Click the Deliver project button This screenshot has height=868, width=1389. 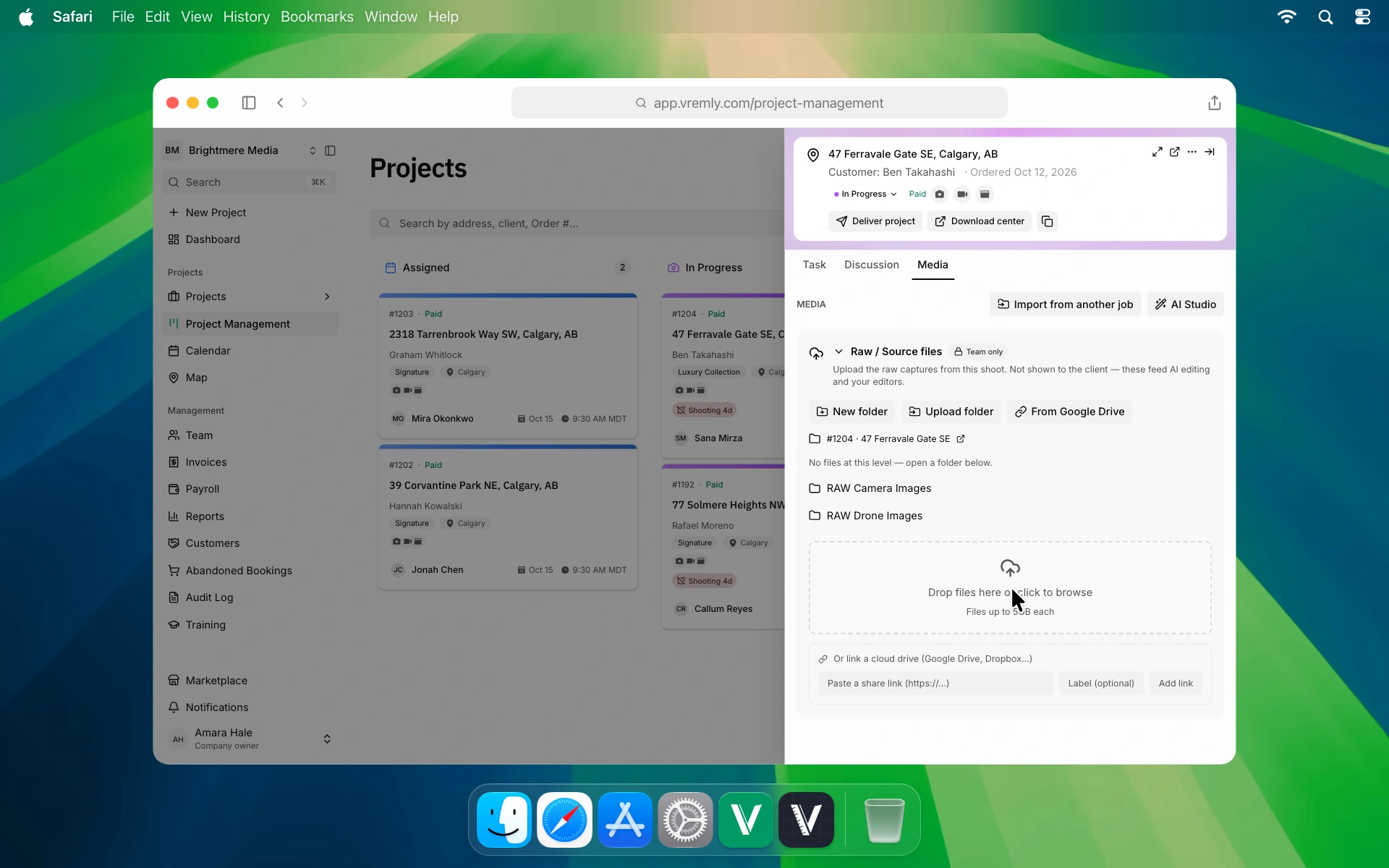click(x=875, y=221)
